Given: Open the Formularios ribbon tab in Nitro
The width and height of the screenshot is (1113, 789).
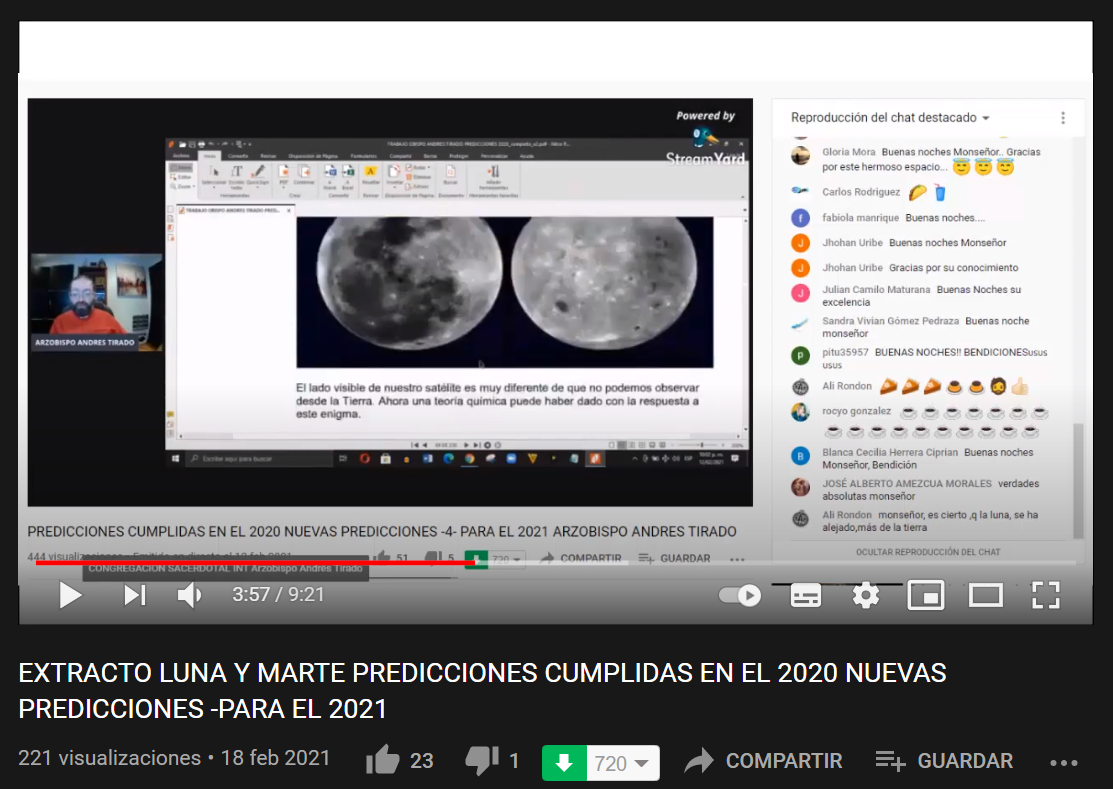Looking at the screenshot, I should coord(363,155).
